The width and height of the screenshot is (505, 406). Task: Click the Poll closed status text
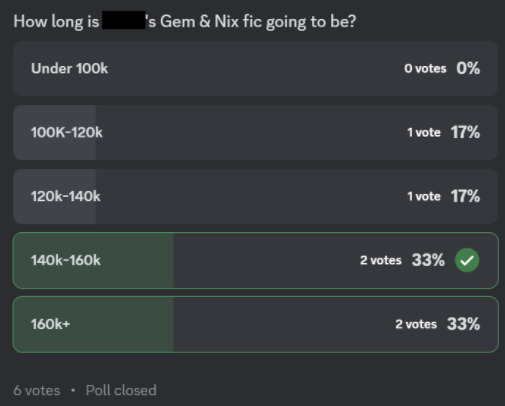tap(121, 390)
